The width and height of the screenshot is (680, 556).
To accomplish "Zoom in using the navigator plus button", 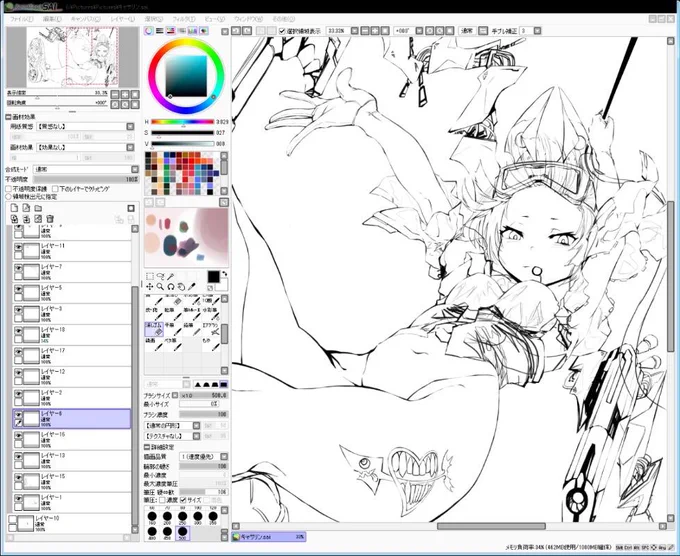I will tap(125, 94).
